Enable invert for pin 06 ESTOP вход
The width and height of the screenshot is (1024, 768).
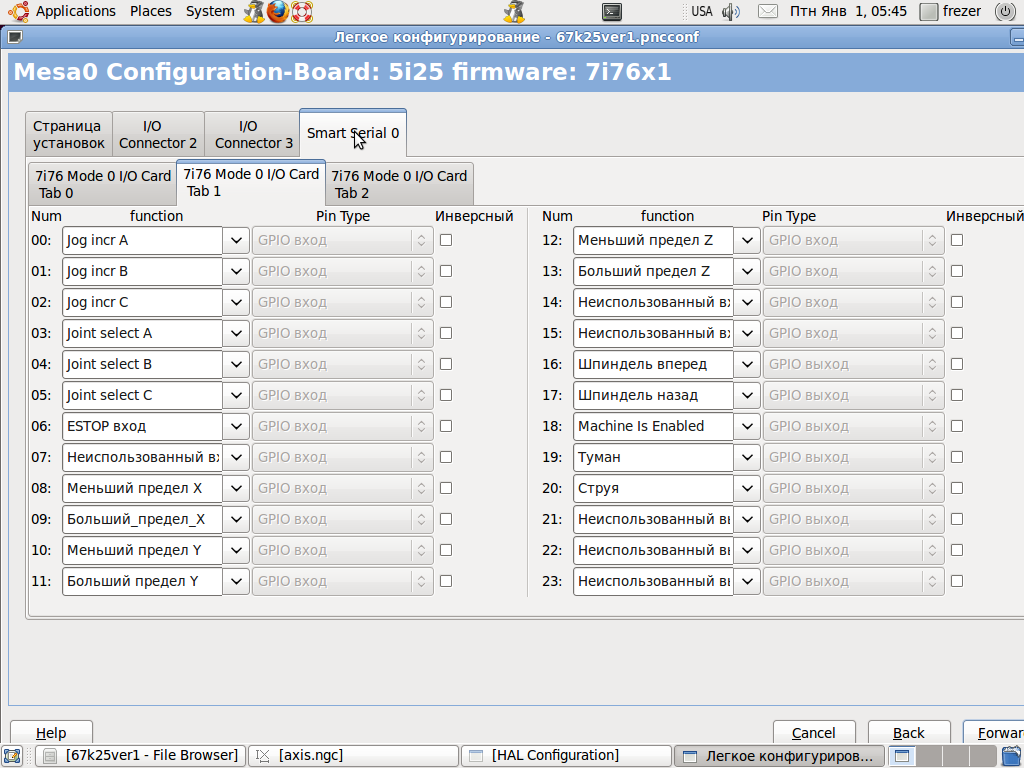(446, 426)
